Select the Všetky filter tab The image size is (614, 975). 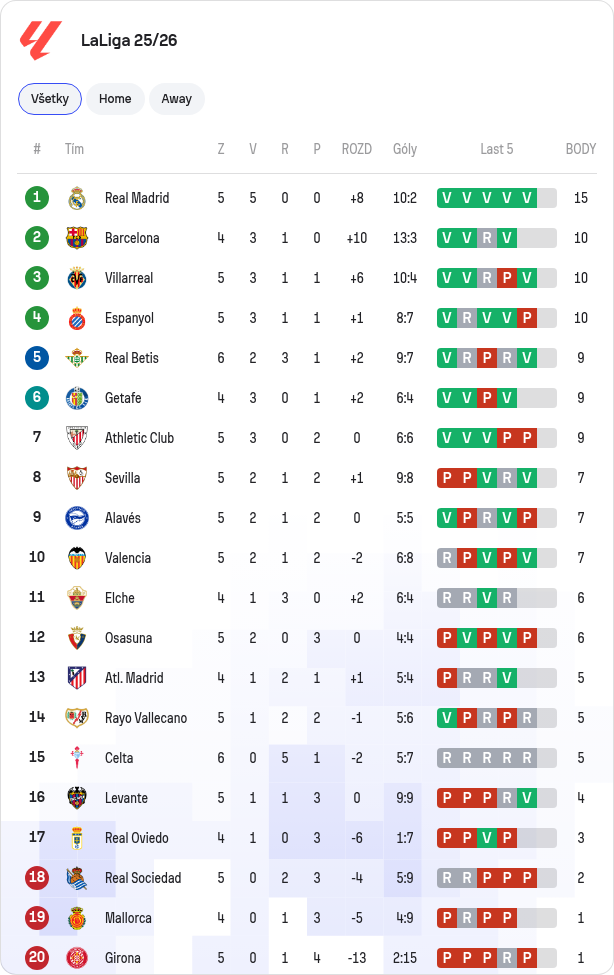pos(50,99)
